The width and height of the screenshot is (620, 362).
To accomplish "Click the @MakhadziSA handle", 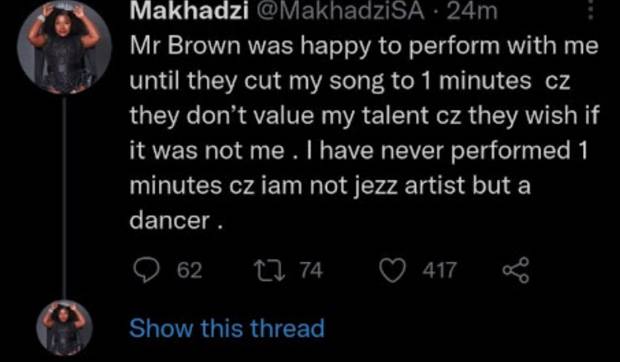I will (341, 11).
